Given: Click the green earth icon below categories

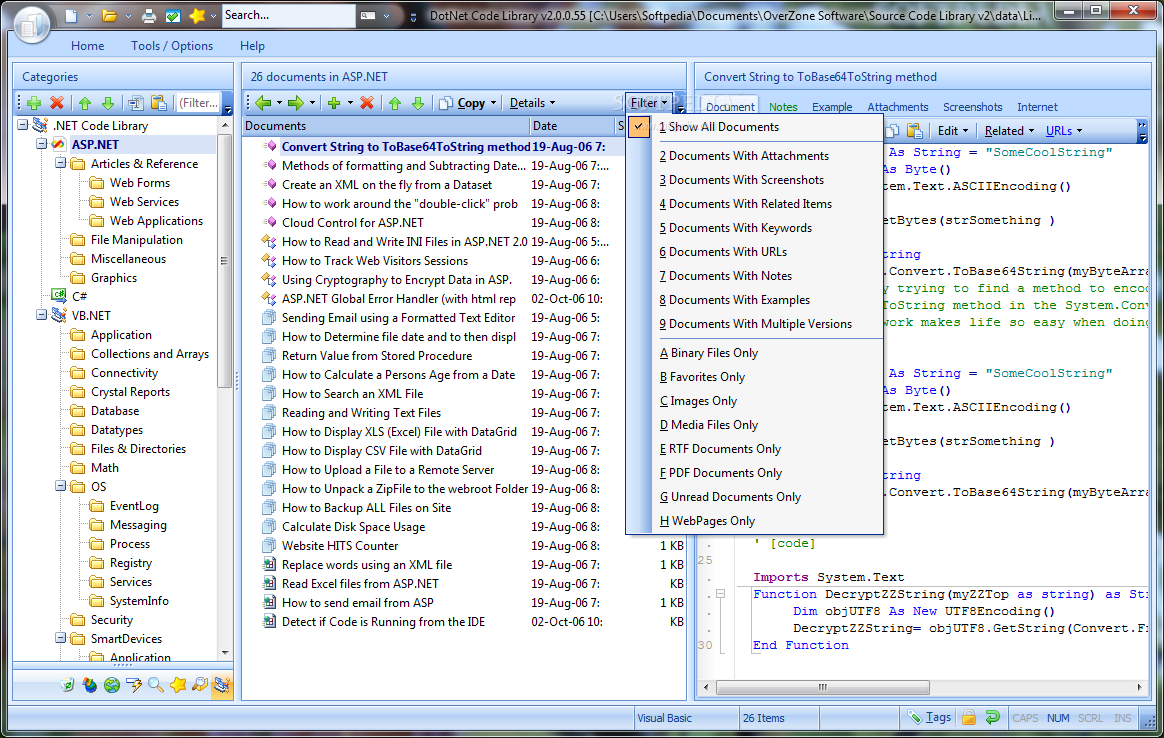Looking at the screenshot, I should (112, 685).
